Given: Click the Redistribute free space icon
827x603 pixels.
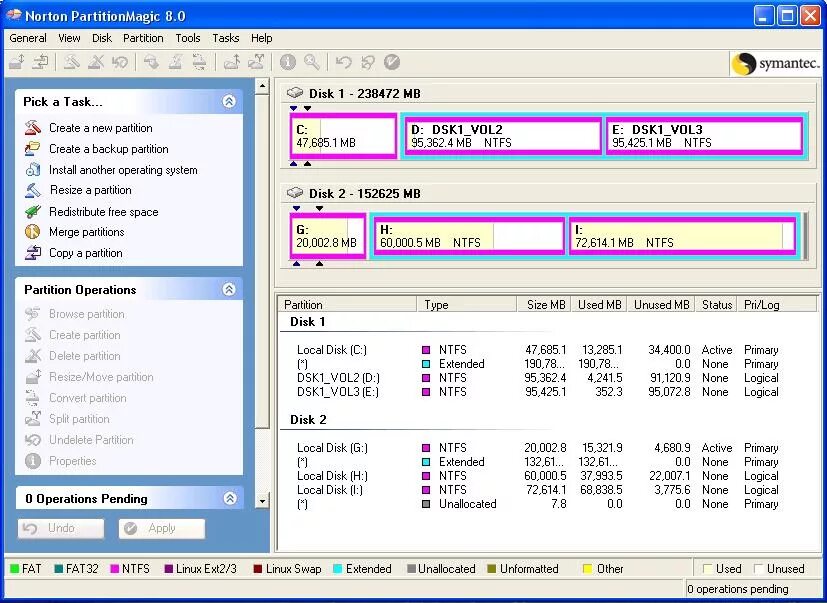Looking at the screenshot, I should 33,212.
